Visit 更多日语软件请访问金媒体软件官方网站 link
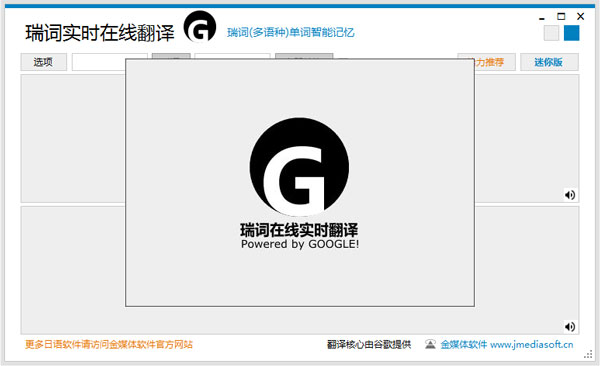Image resolution: width=600 pixels, height=366 pixels. (x=109, y=344)
